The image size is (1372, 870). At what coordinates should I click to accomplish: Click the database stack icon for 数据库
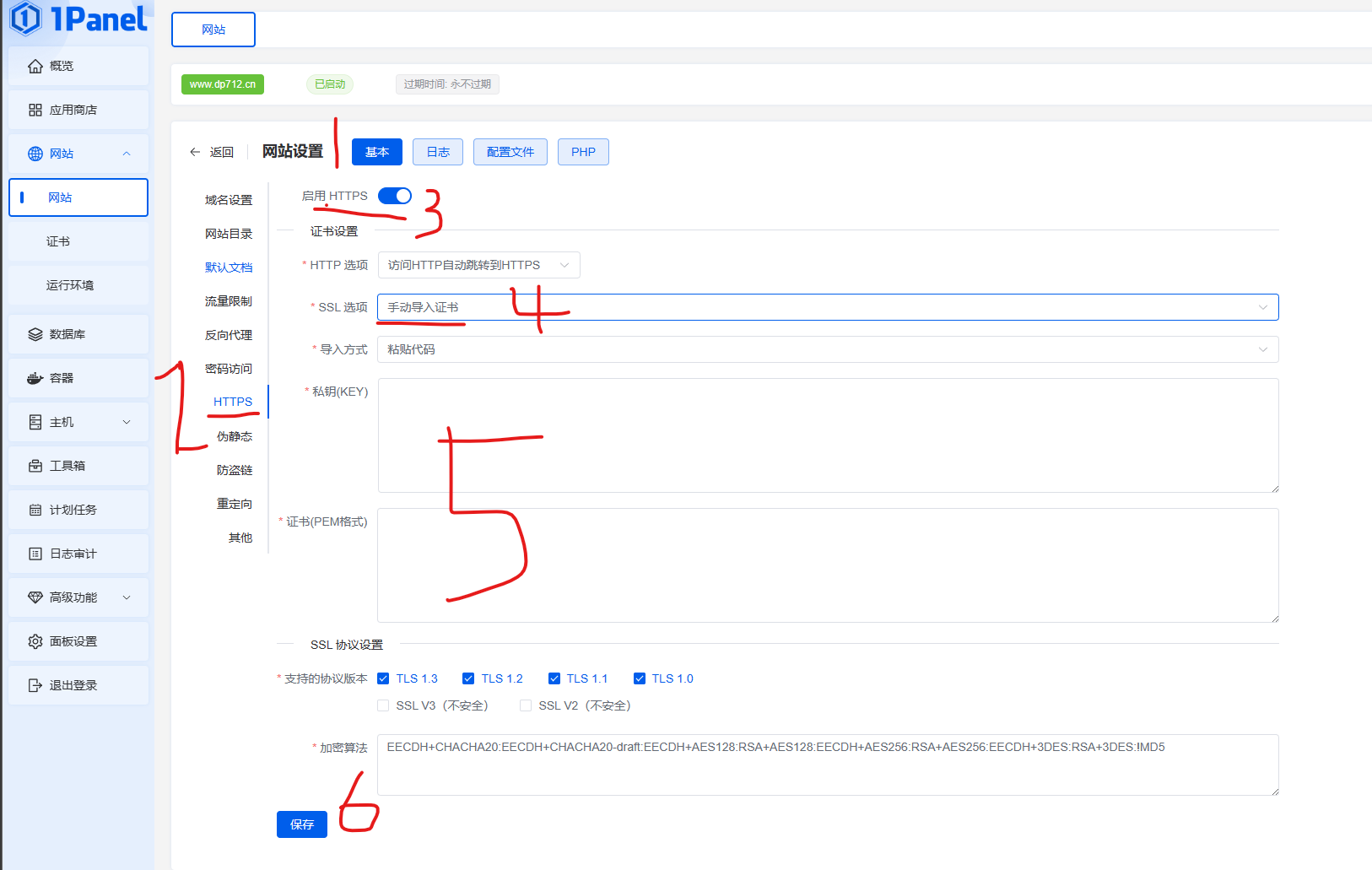point(35,334)
